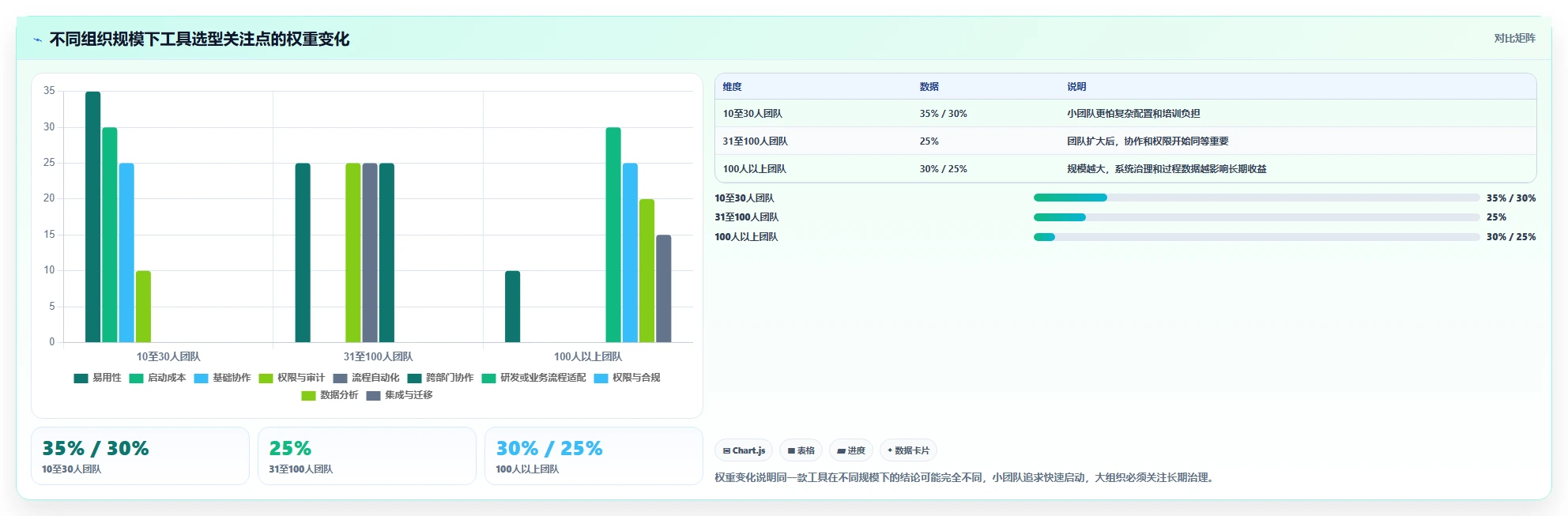Click the 10至30人团队 chart x-axis label
Image resolution: width=1568 pixels, height=516 pixels.
tap(168, 357)
